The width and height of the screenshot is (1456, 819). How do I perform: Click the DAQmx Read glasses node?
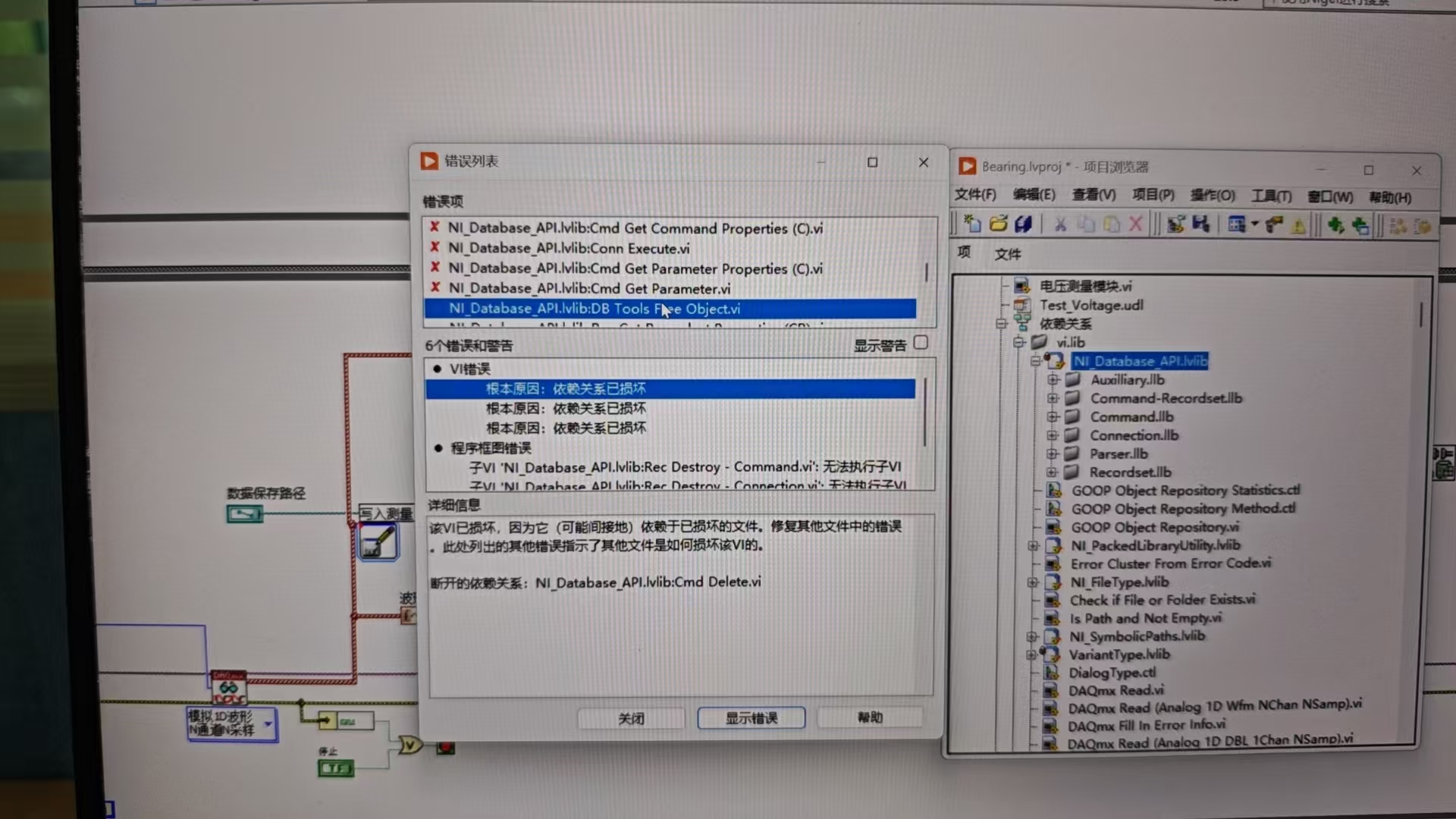tap(228, 688)
